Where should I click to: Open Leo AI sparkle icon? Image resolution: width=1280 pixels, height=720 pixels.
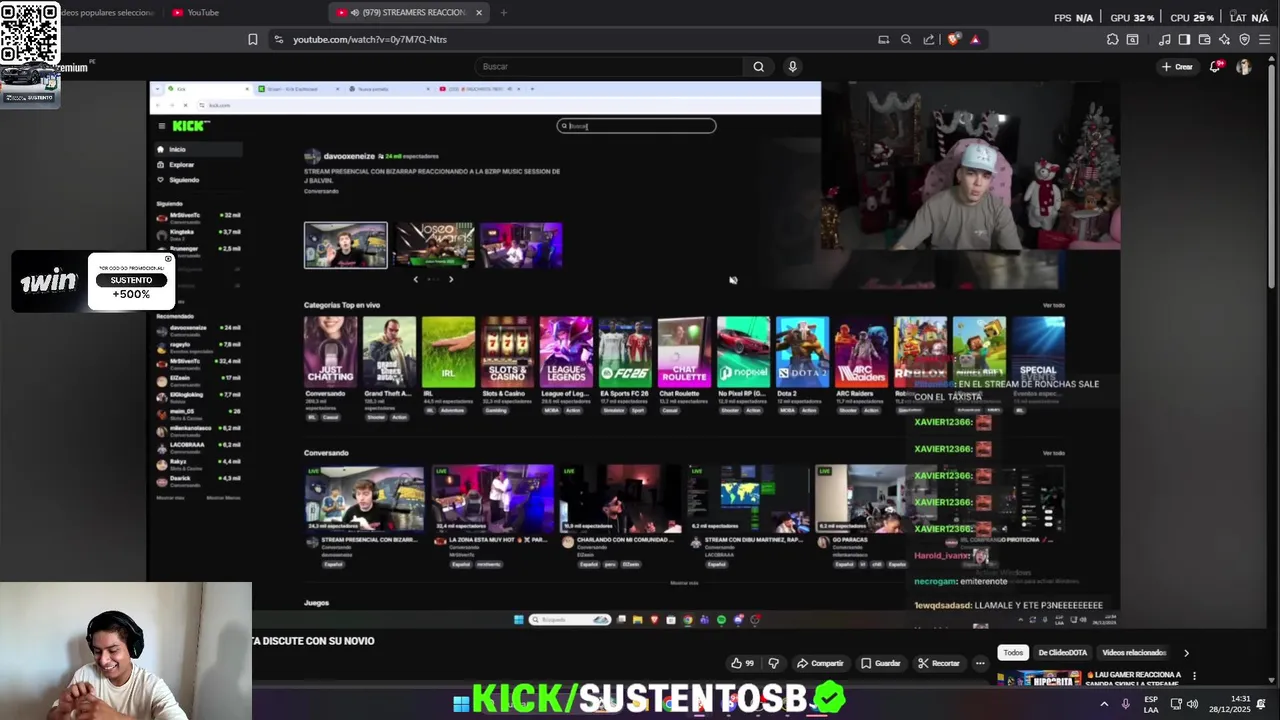tap(1224, 39)
